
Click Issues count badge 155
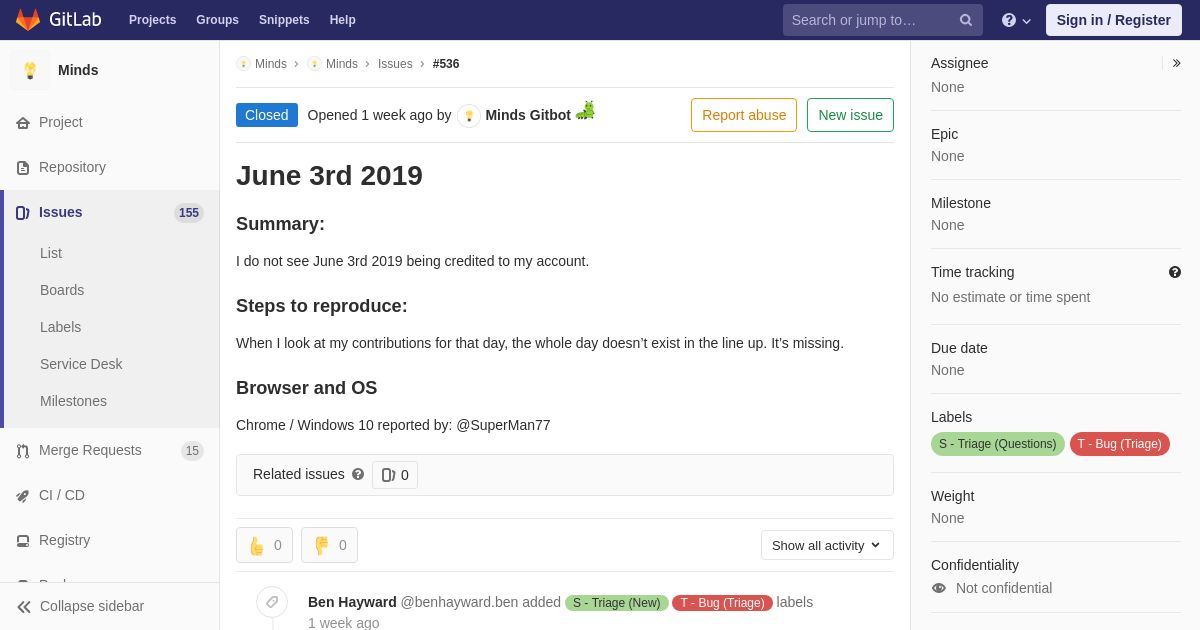coord(189,213)
